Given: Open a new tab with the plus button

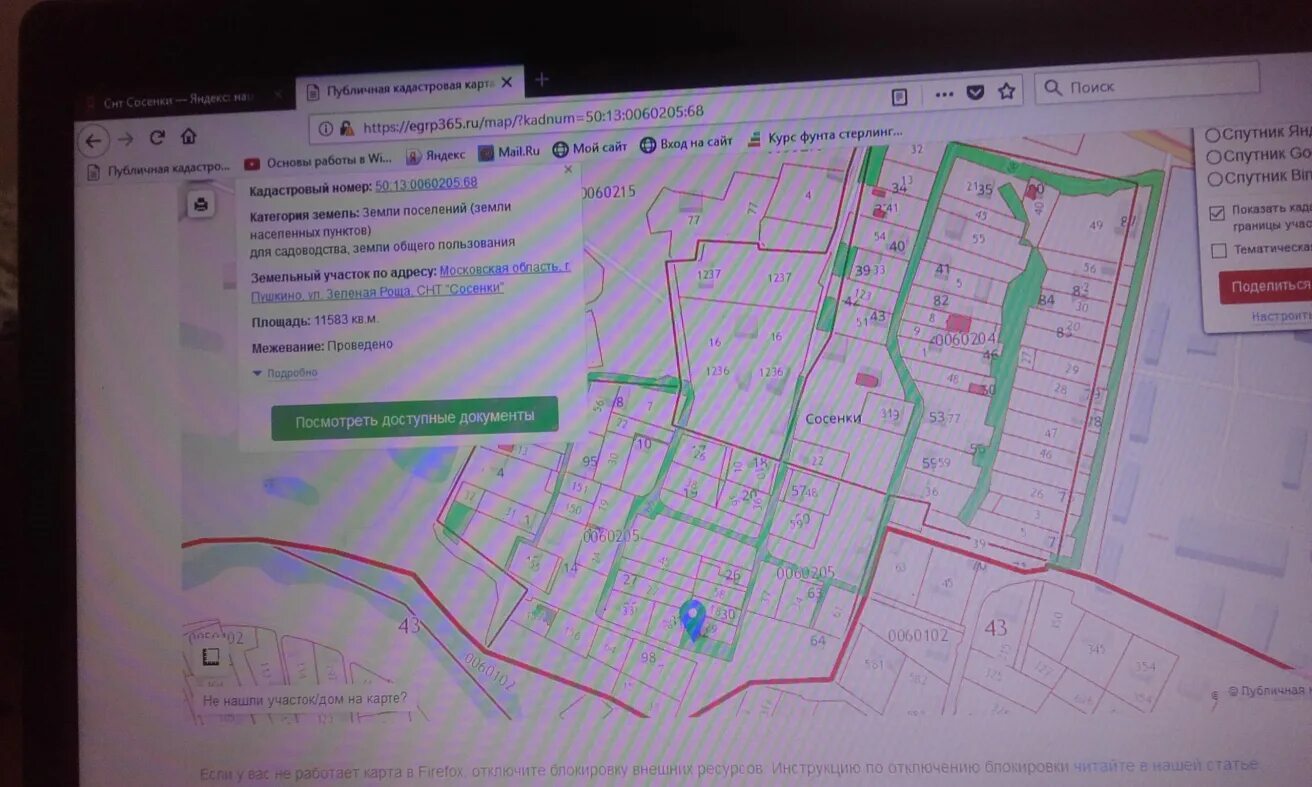Looking at the screenshot, I should tap(542, 80).
